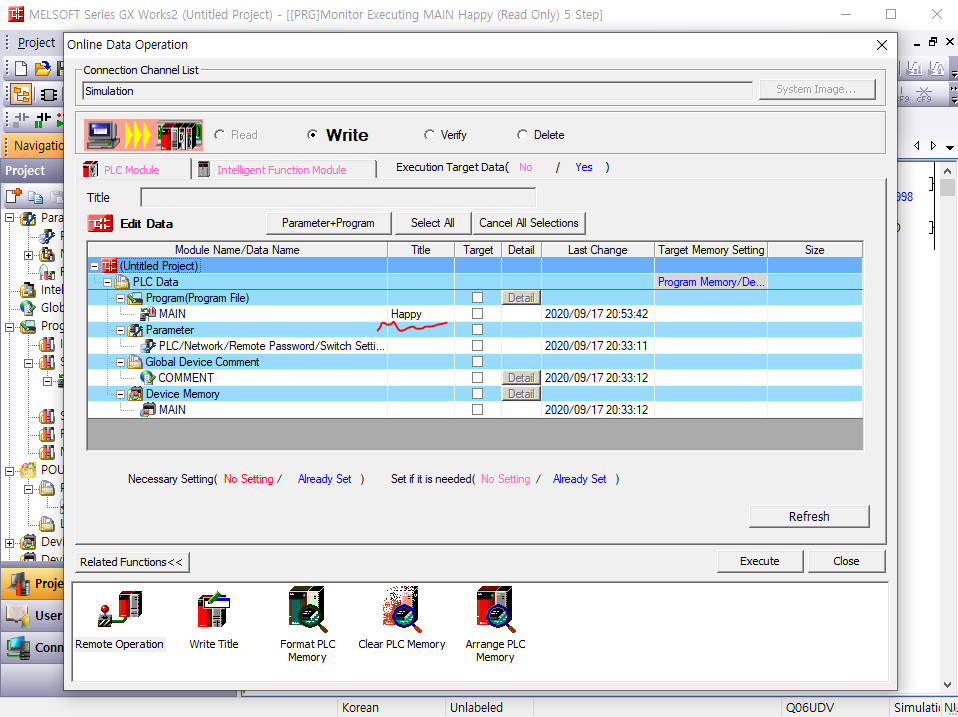Click the Cancel All Selections button
The height and width of the screenshot is (717, 958).
(x=529, y=224)
